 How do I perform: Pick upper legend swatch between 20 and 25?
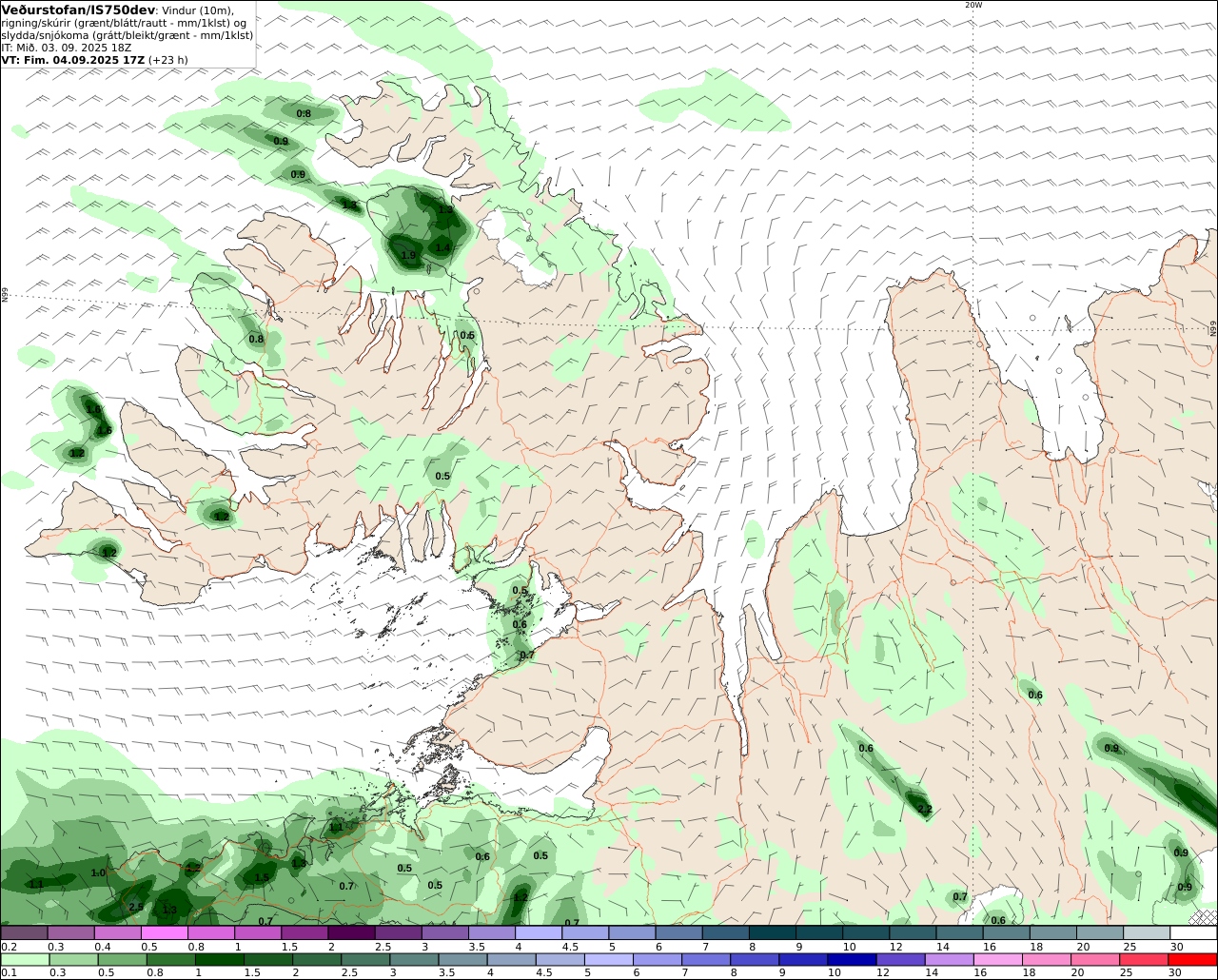coord(1099,933)
